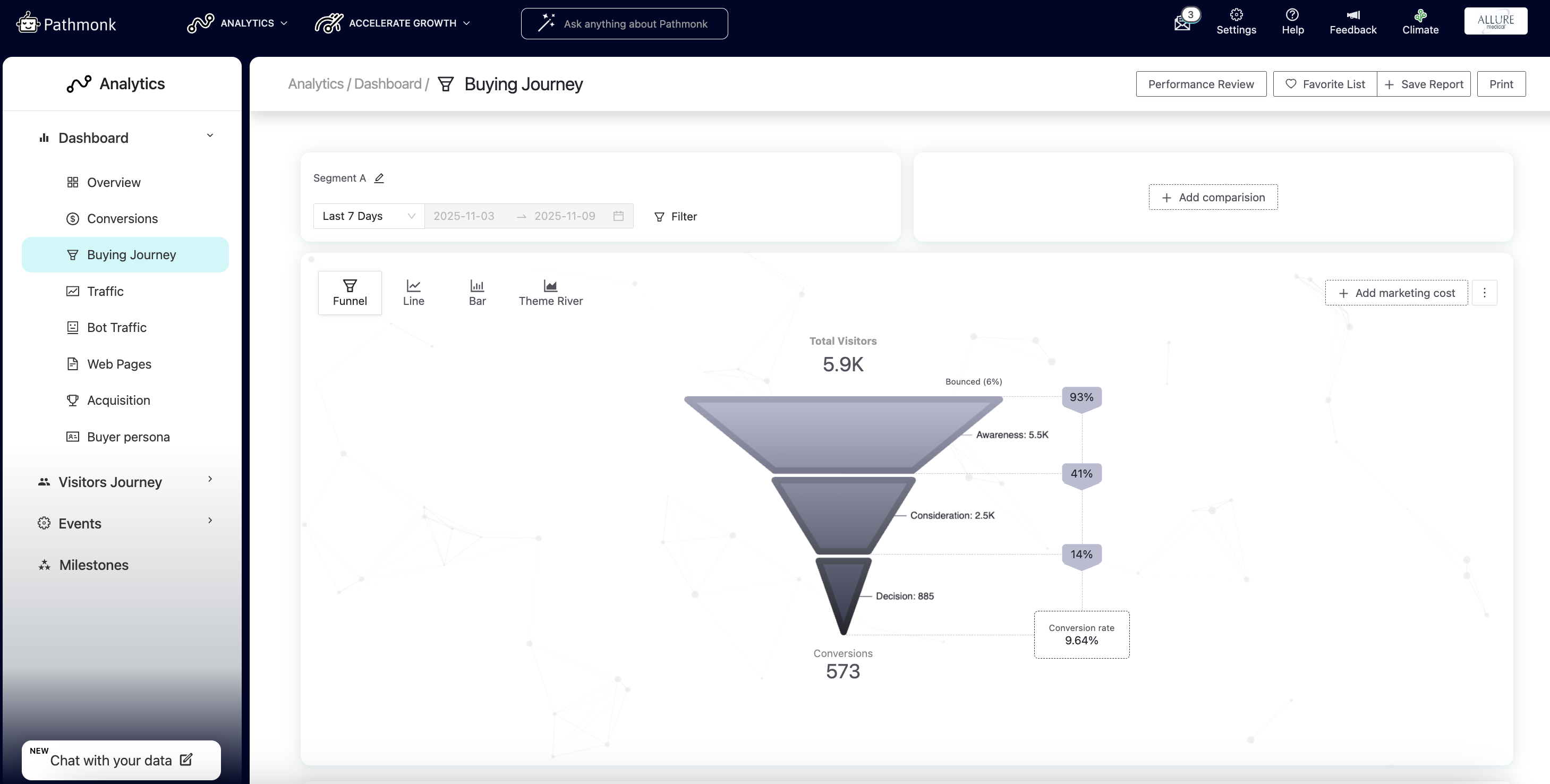Switch chart to Line view

click(x=413, y=293)
